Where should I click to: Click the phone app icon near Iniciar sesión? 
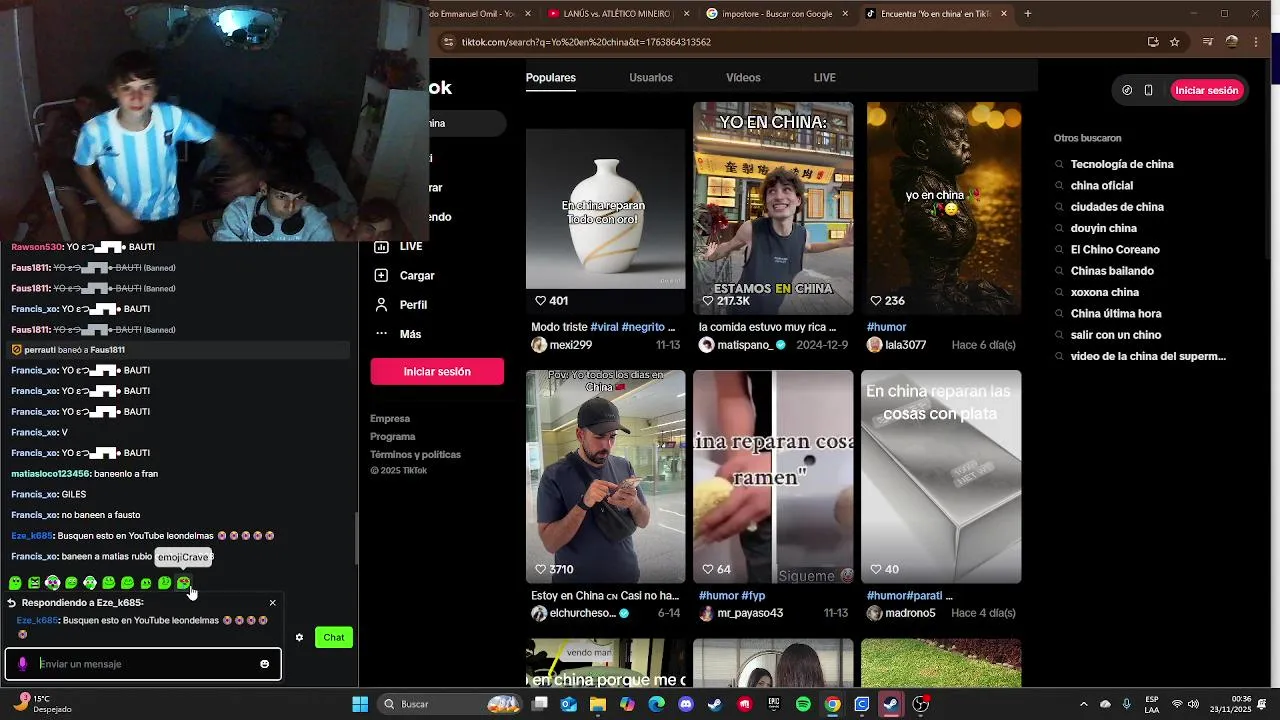click(x=1149, y=90)
